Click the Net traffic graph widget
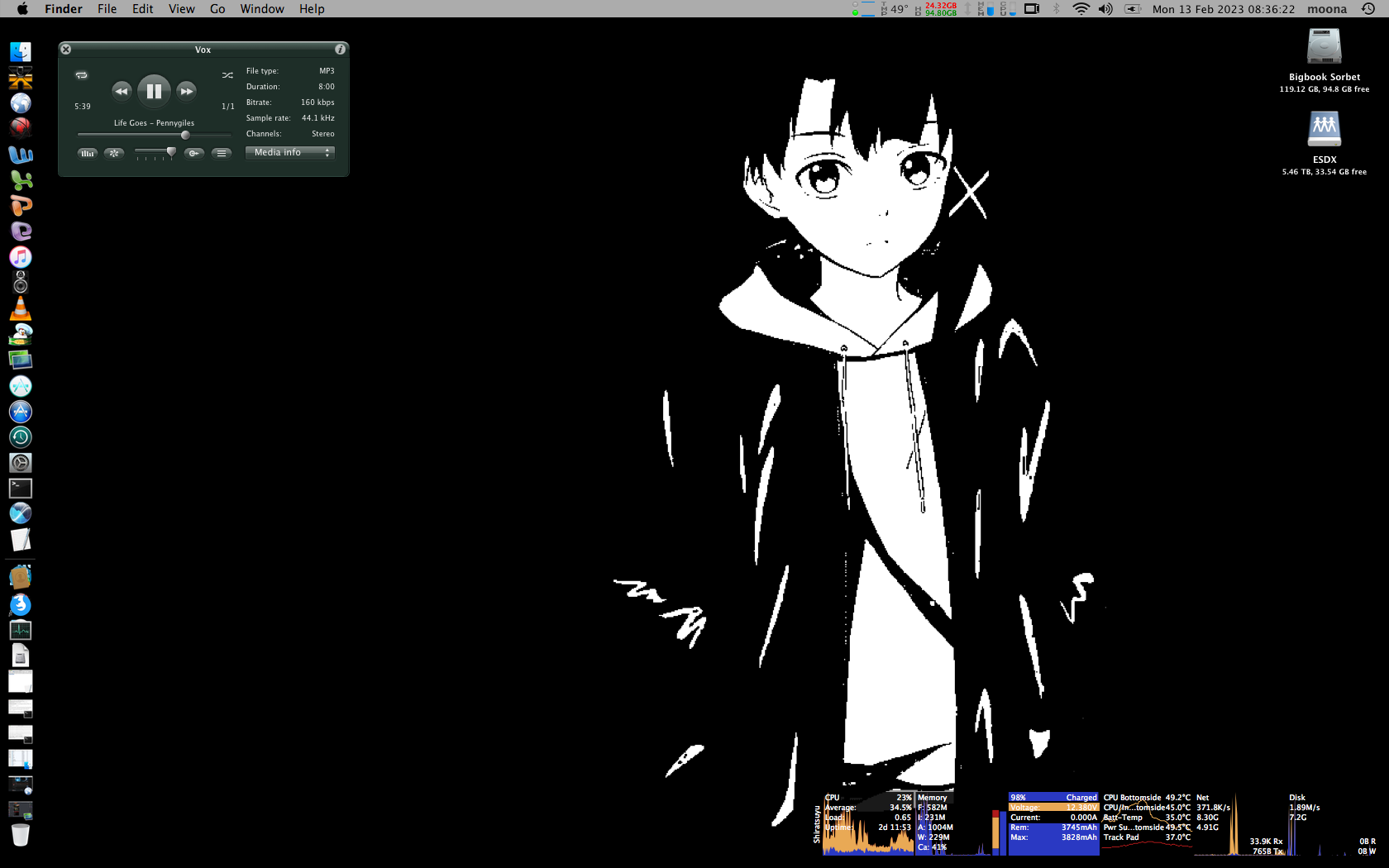The image size is (1389, 868). point(1239,824)
